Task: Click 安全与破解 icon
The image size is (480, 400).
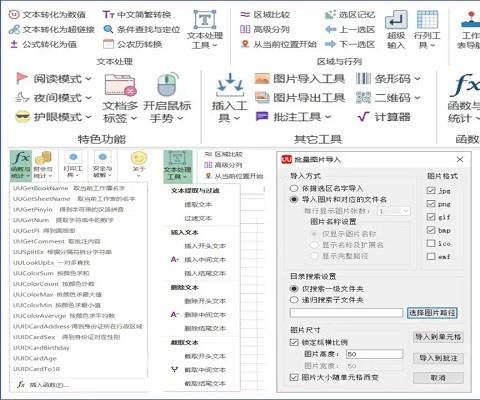Action: tap(102, 157)
